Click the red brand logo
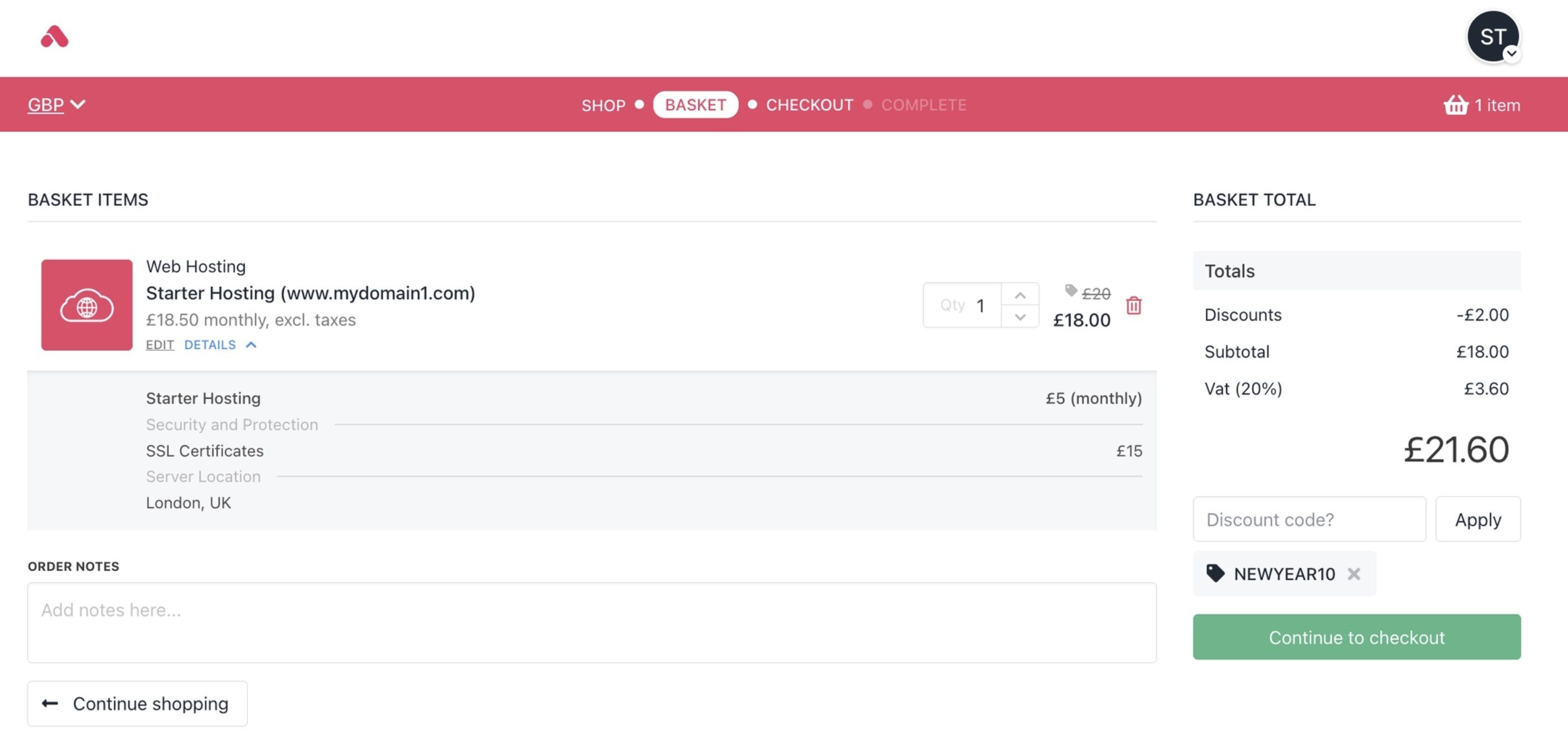This screenshot has width=1568, height=745. pyautogui.click(x=54, y=36)
